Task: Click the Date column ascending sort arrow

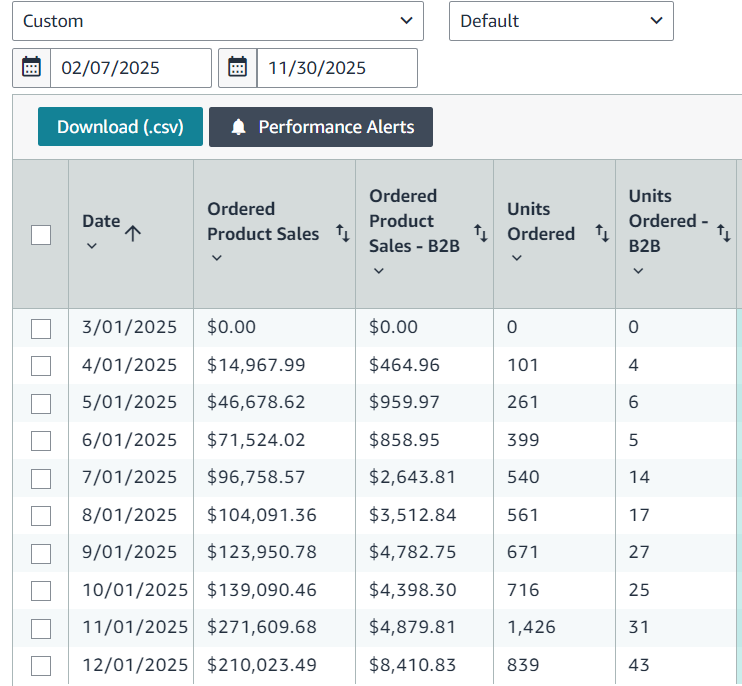Action: click(x=133, y=232)
